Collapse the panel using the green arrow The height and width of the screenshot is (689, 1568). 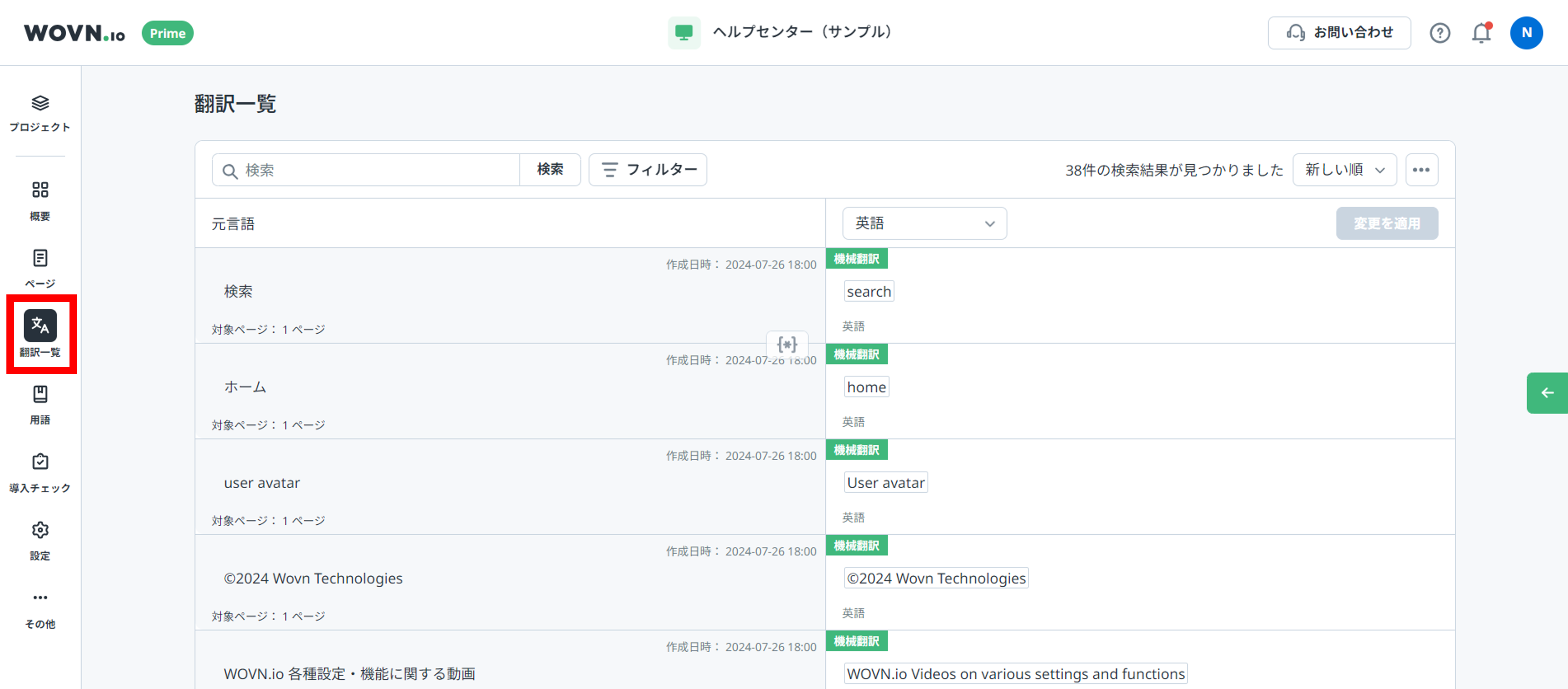[1548, 392]
